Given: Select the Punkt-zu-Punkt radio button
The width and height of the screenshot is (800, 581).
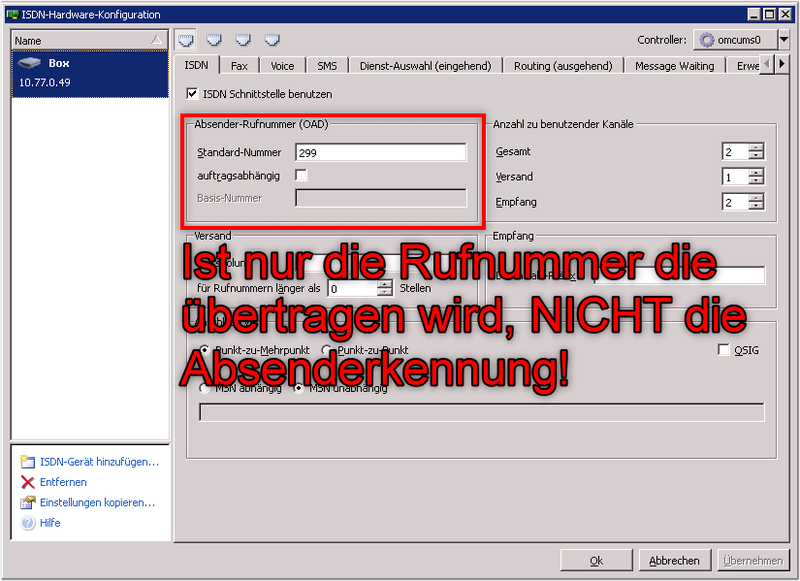Looking at the screenshot, I should pos(326,351).
